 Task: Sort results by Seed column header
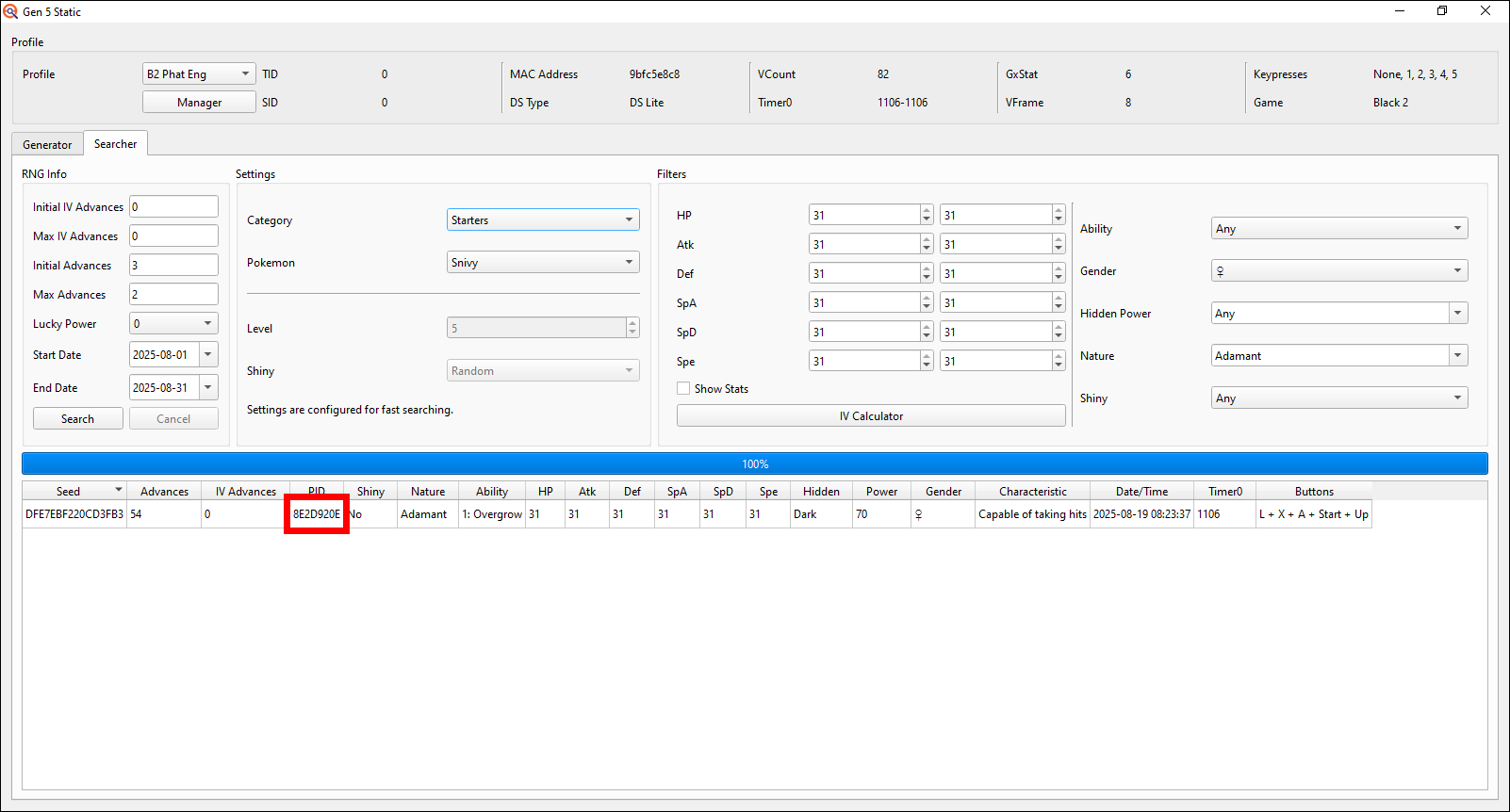[74, 491]
